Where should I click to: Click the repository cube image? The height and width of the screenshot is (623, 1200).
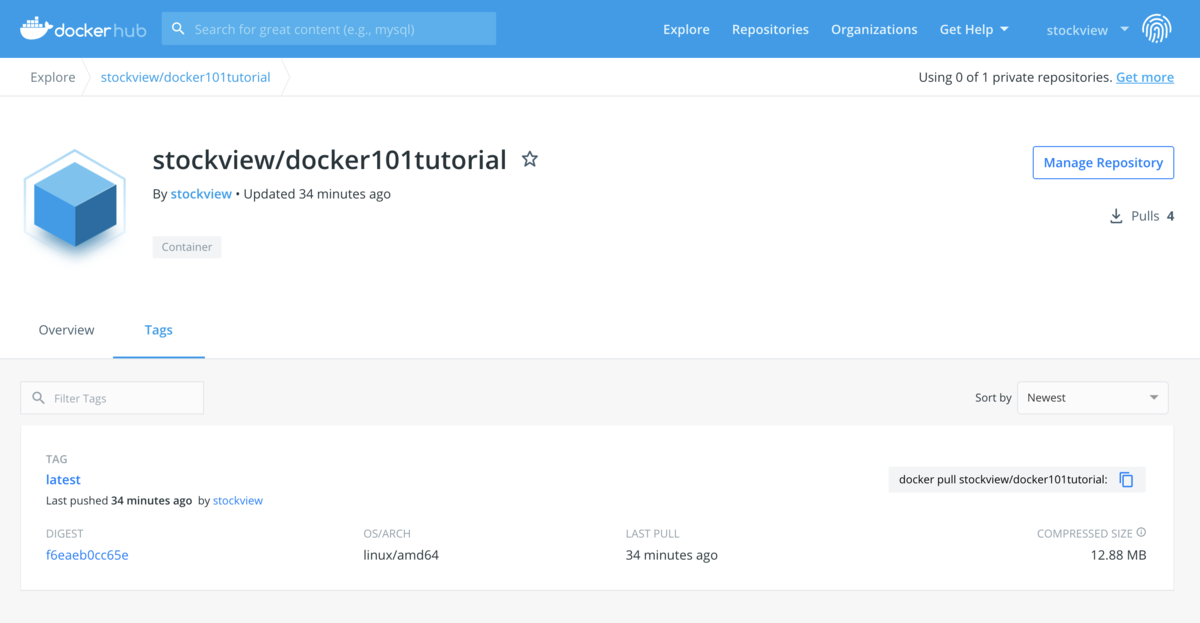[75, 205]
